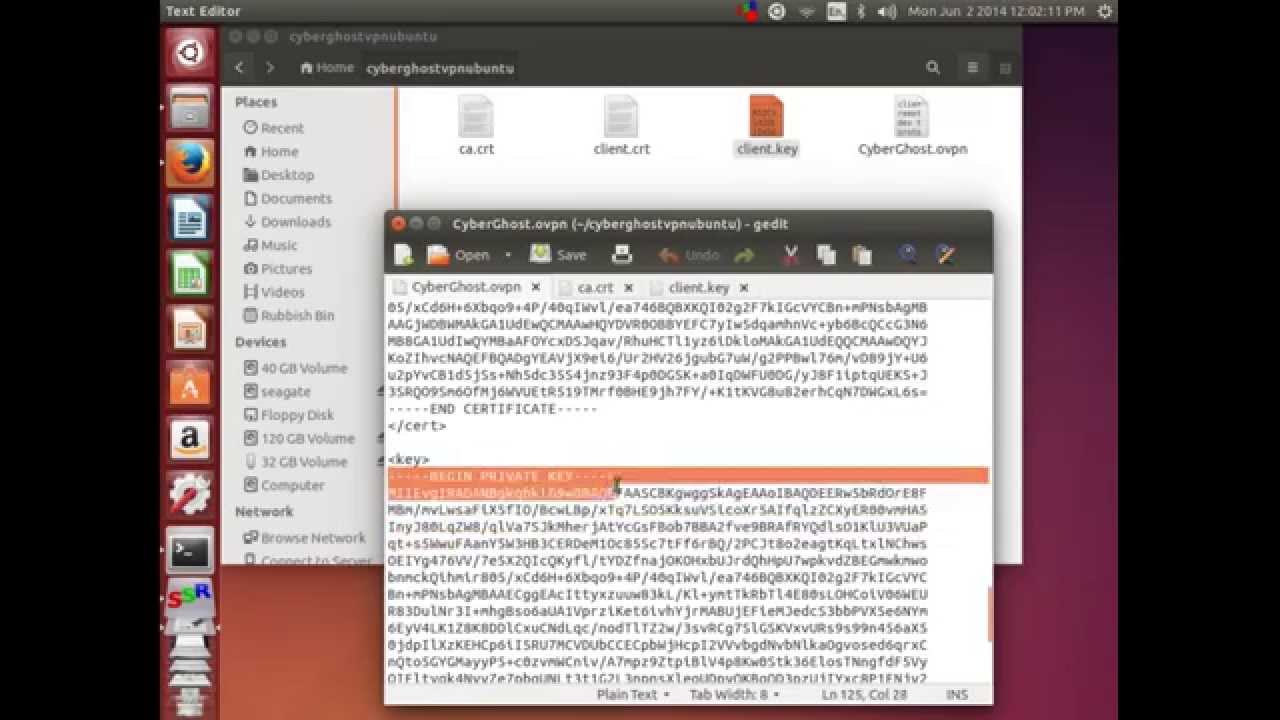Open Amazon from the launcher
The width and height of the screenshot is (1280, 720).
tap(190, 439)
